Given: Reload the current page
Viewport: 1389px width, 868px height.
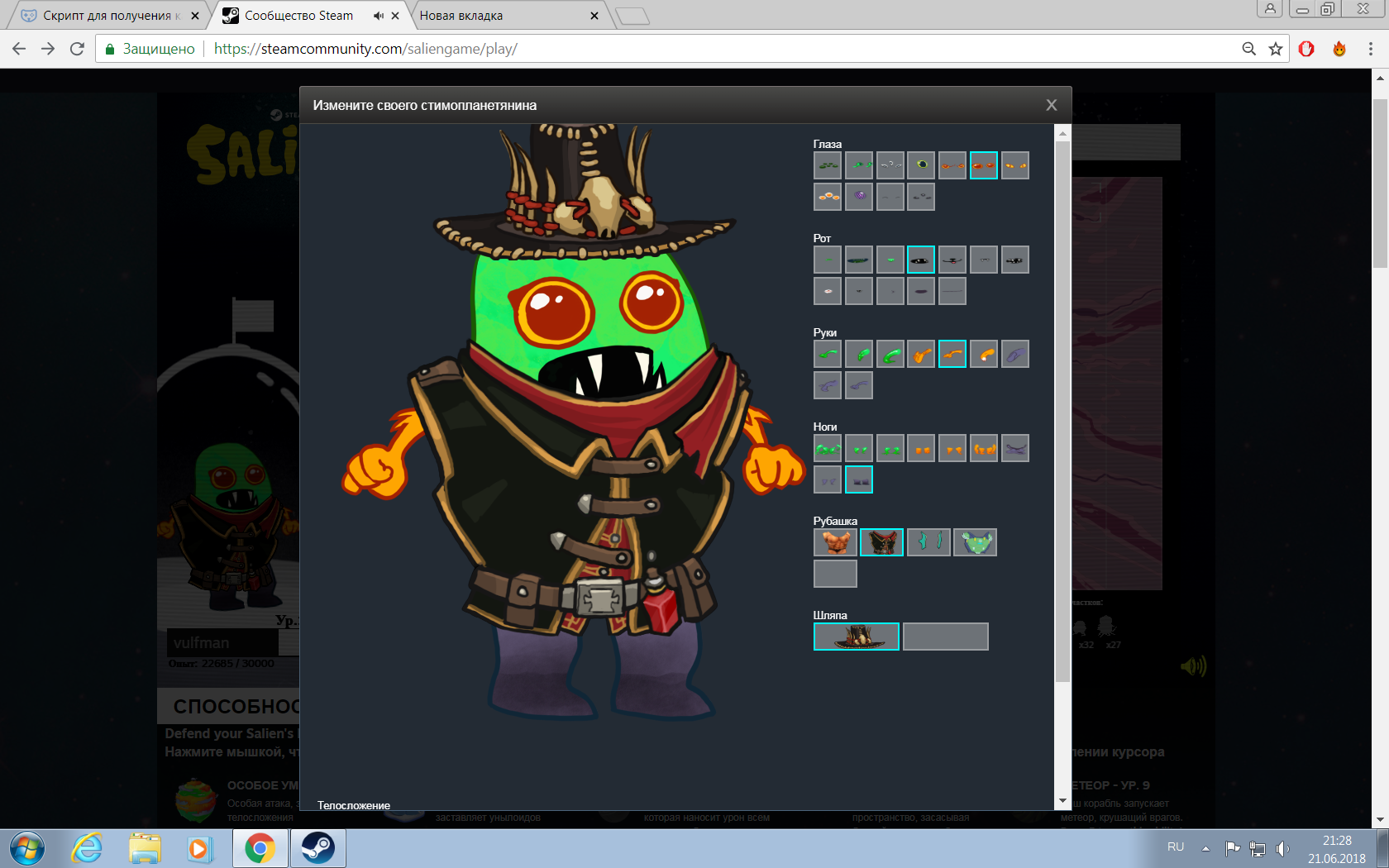Looking at the screenshot, I should [77, 49].
